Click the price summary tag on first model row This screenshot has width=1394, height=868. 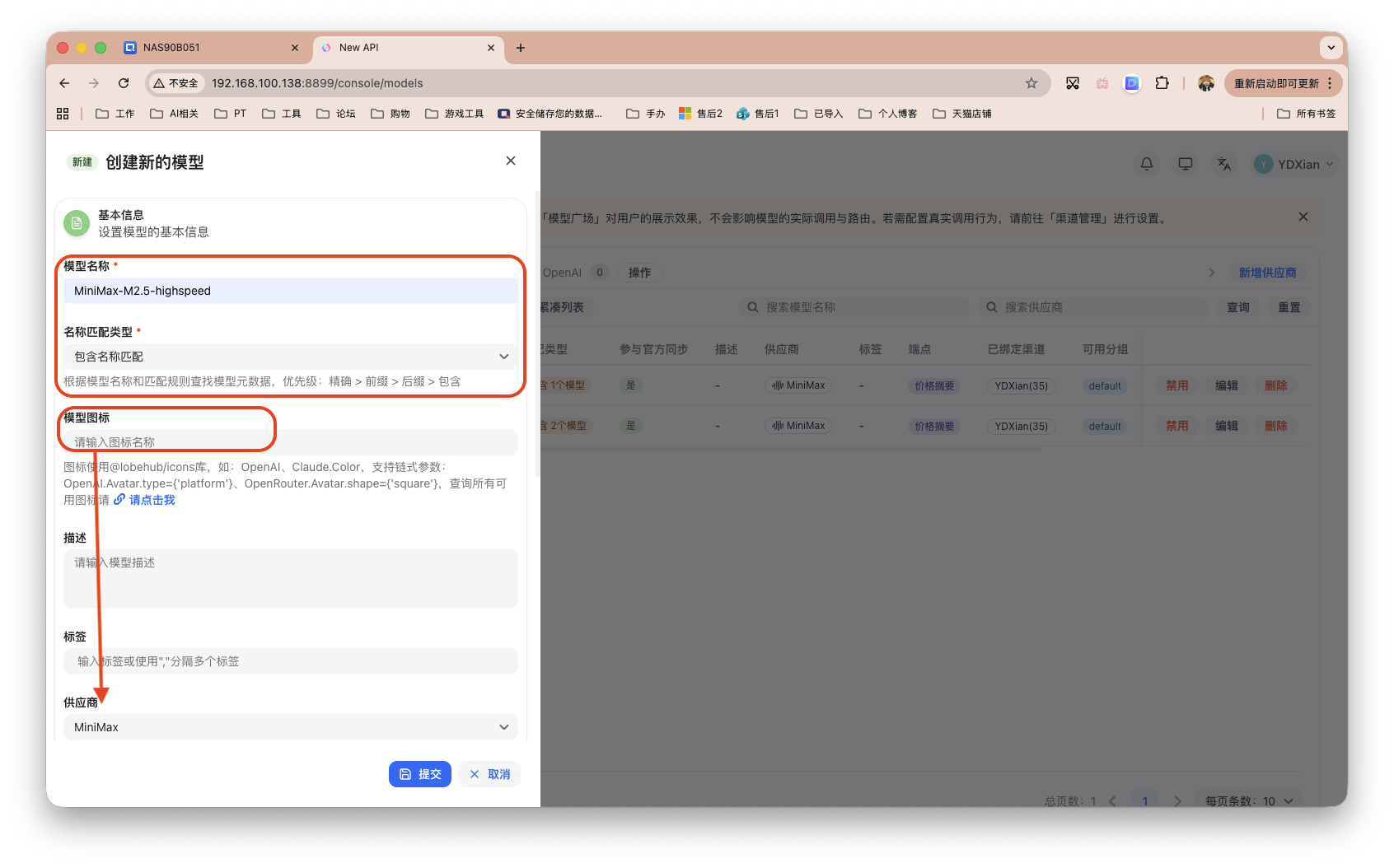pyautogui.click(x=933, y=385)
